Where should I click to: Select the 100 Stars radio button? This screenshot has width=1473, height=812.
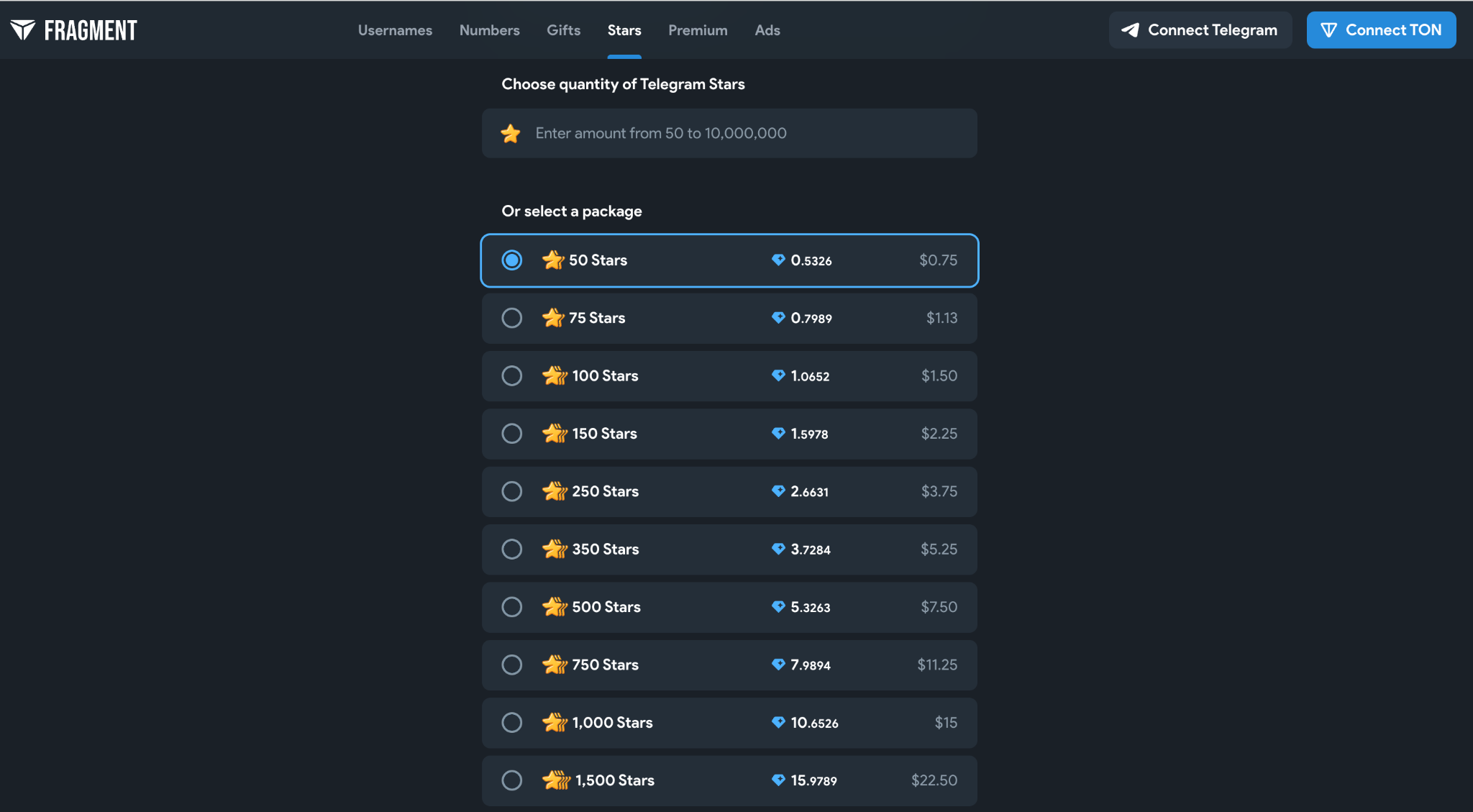coord(511,375)
